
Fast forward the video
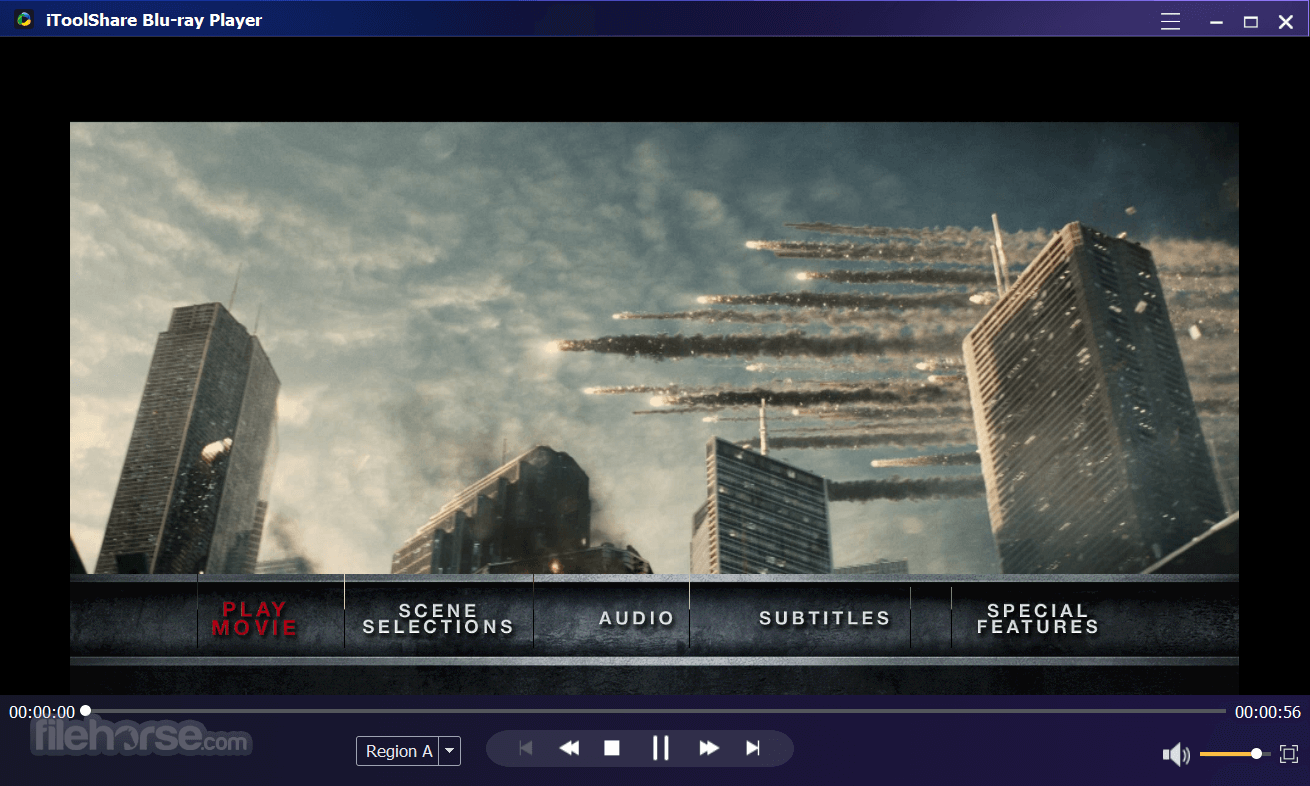point(709,748)
